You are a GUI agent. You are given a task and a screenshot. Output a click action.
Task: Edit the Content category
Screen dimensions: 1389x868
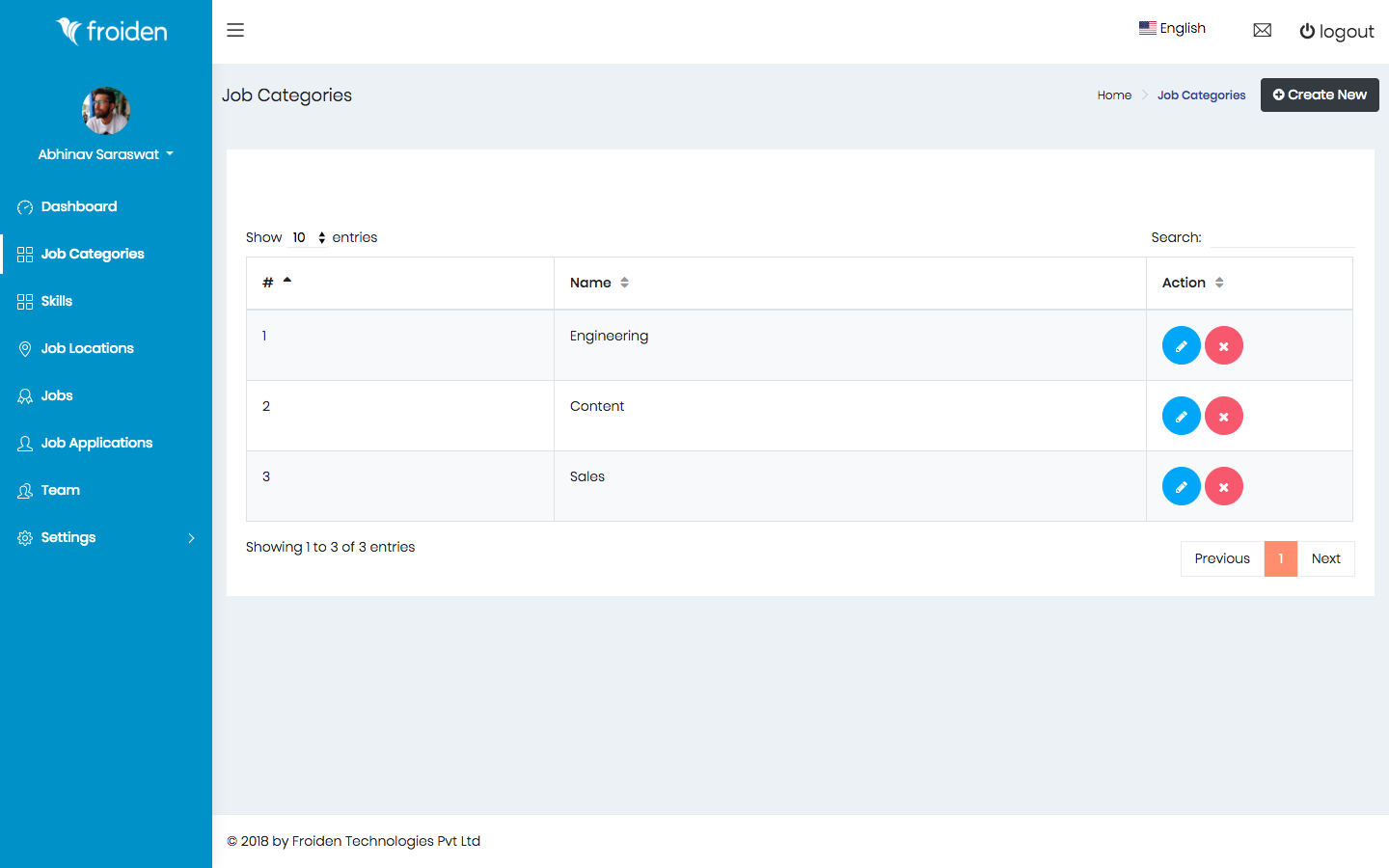(1181, 416)
